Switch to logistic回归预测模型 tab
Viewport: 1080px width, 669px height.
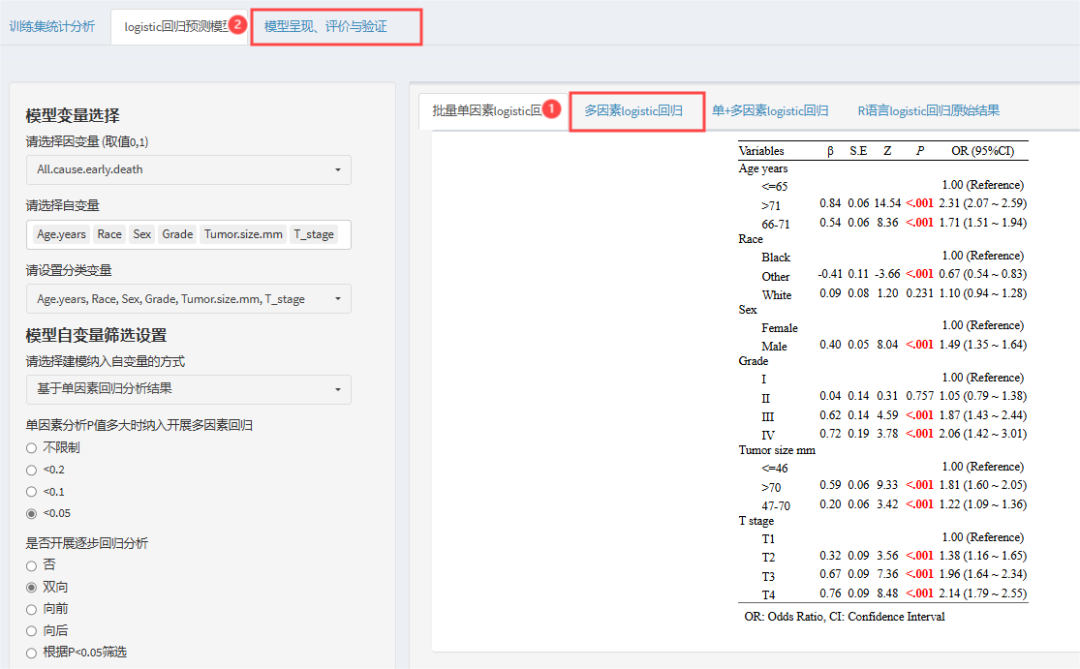tap(175, 27)
